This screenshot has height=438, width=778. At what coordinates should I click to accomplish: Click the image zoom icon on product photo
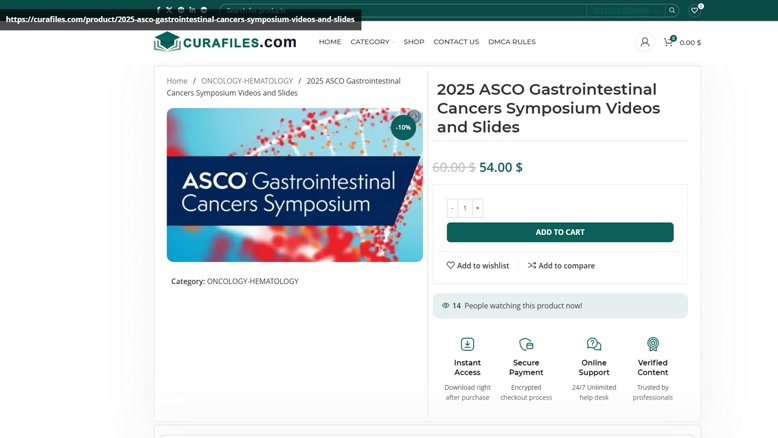414,116
